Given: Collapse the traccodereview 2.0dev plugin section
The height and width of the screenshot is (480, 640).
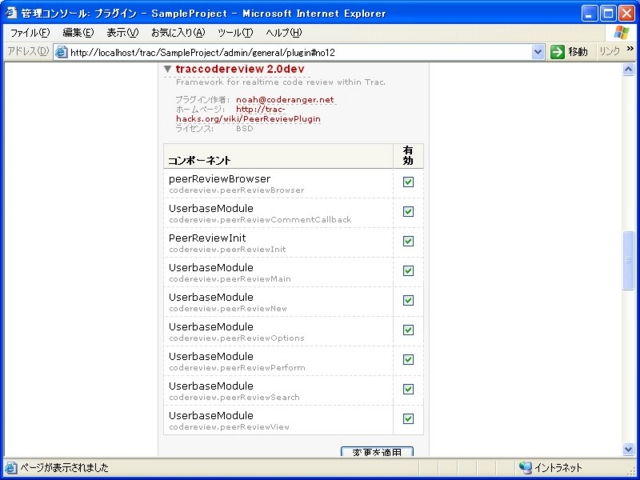Looking at the screenshot, I should point(167,69).
